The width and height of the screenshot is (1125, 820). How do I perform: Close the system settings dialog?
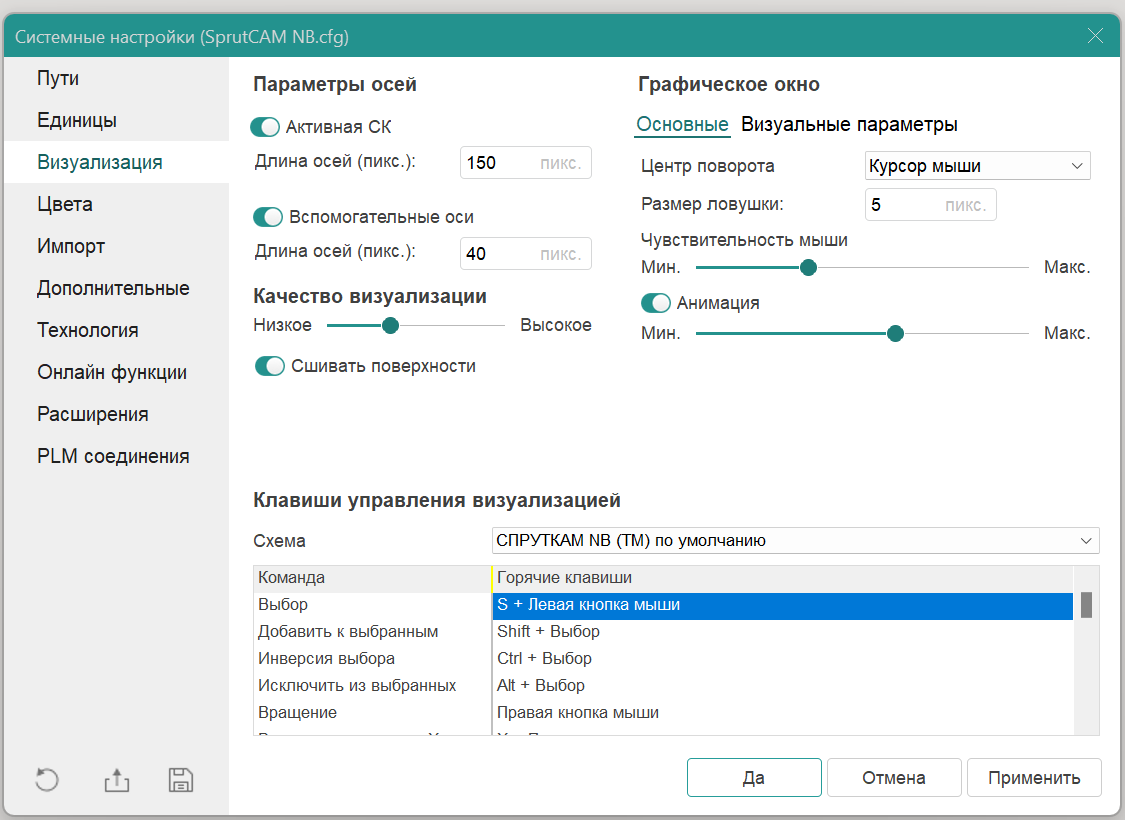(x=1095, y=37)
